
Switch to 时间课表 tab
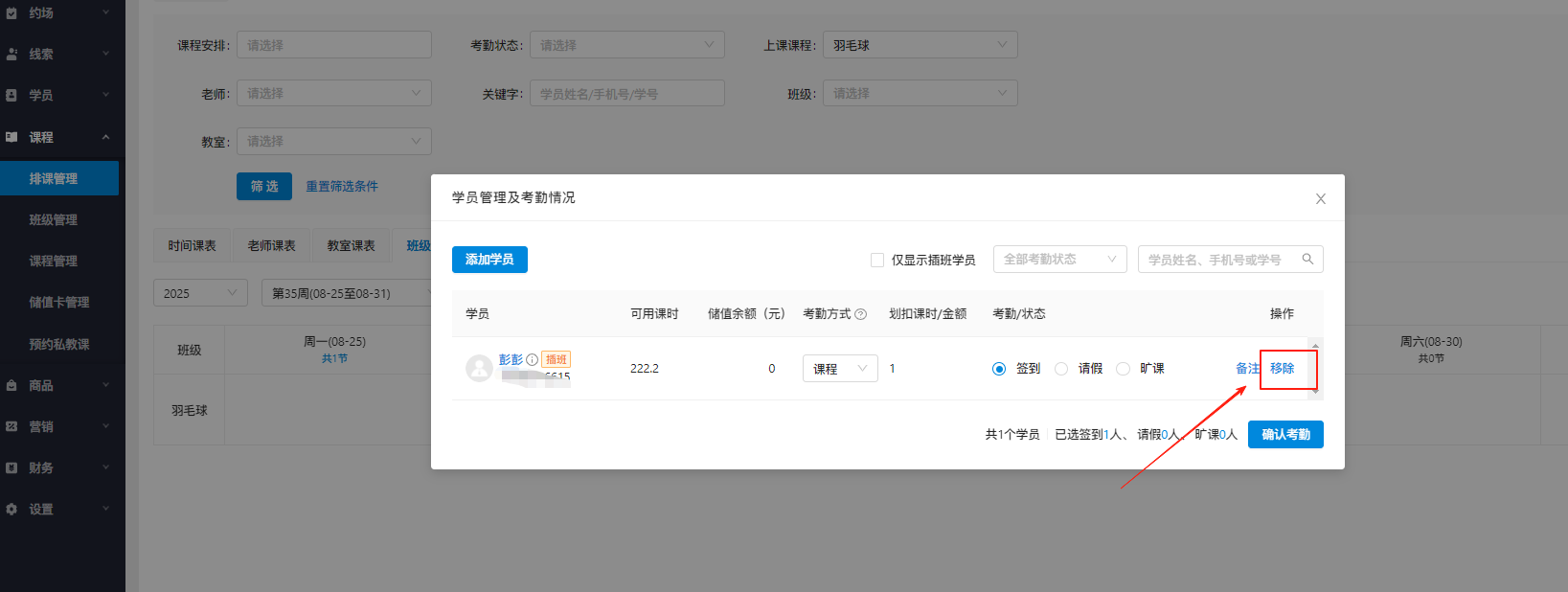click(x=193, y=245)
